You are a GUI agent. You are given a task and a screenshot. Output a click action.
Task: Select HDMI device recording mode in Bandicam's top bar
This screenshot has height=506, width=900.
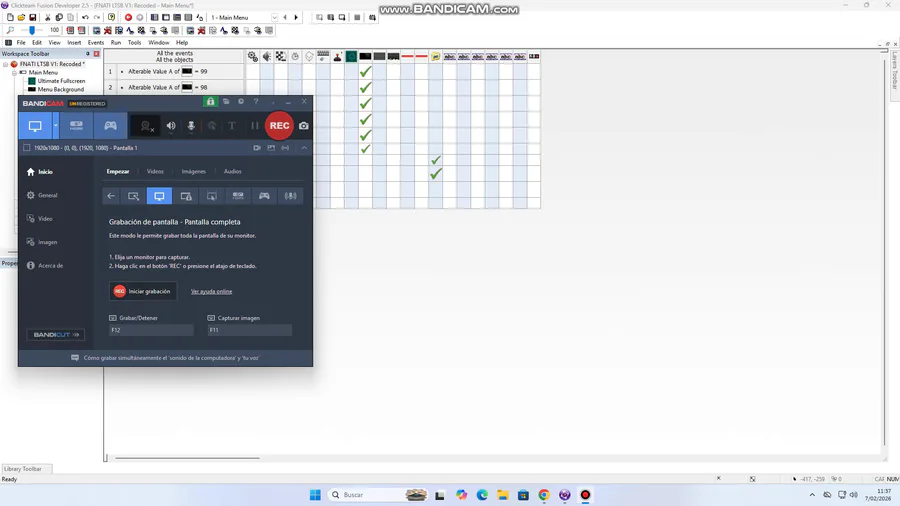(76, 126)
